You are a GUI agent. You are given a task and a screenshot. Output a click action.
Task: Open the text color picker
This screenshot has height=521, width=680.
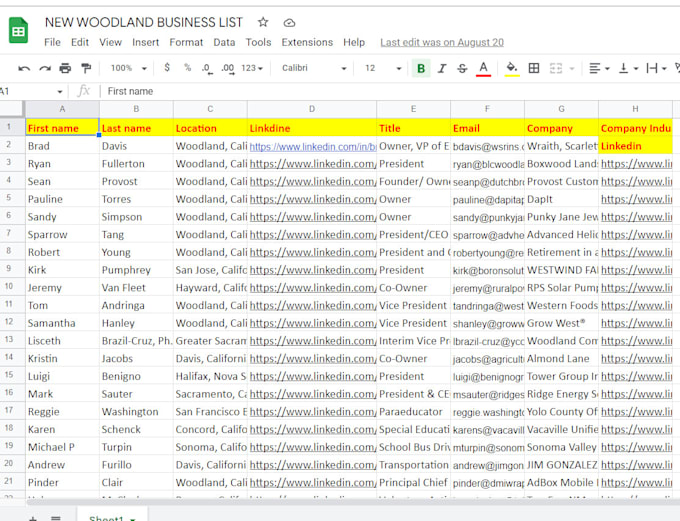tap(483, 69)
